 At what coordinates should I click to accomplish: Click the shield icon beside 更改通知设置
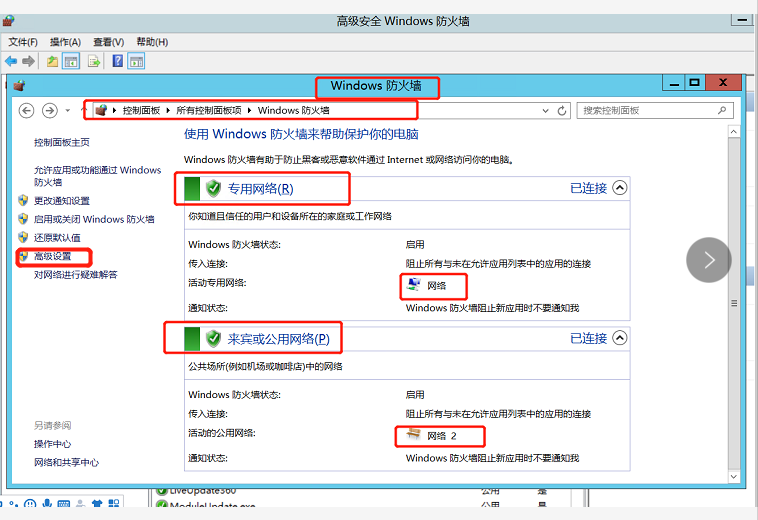pos(23,200)
